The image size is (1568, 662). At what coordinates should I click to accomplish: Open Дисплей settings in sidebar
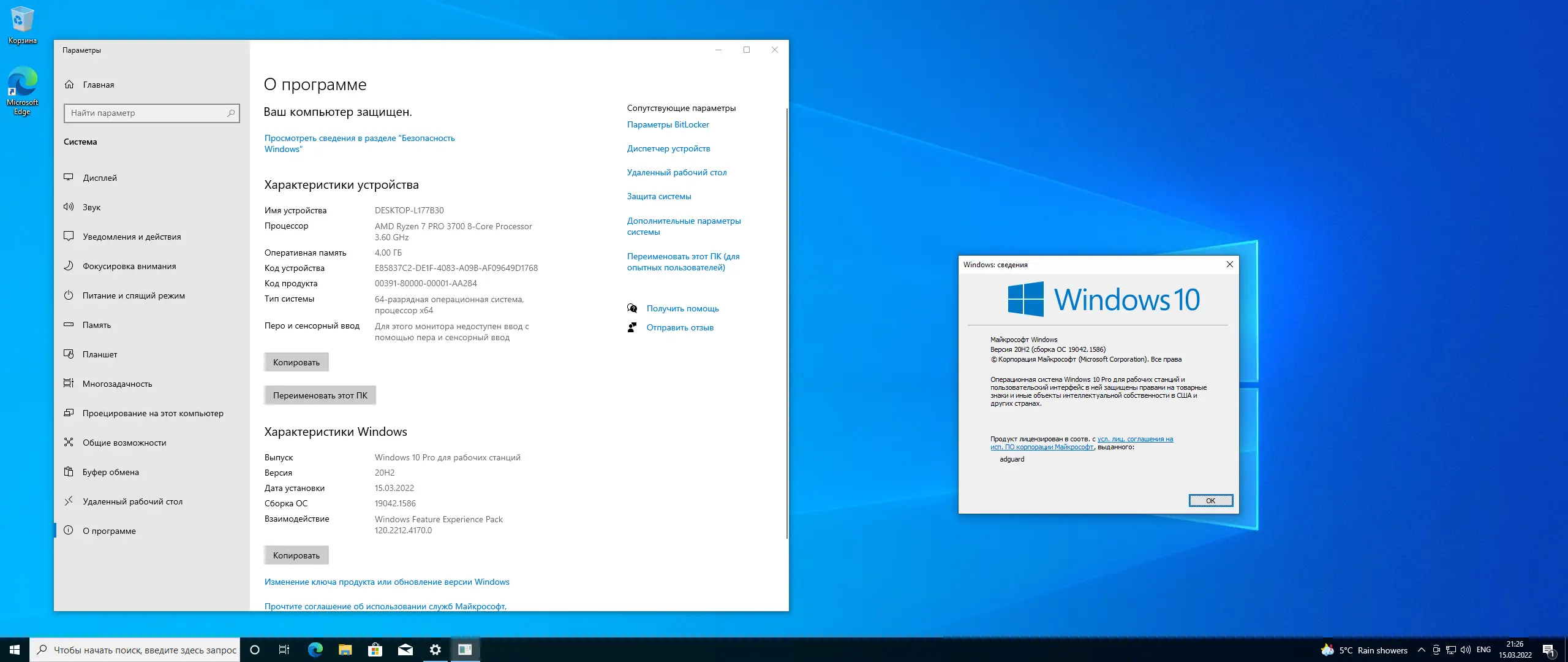pos(100,178)
